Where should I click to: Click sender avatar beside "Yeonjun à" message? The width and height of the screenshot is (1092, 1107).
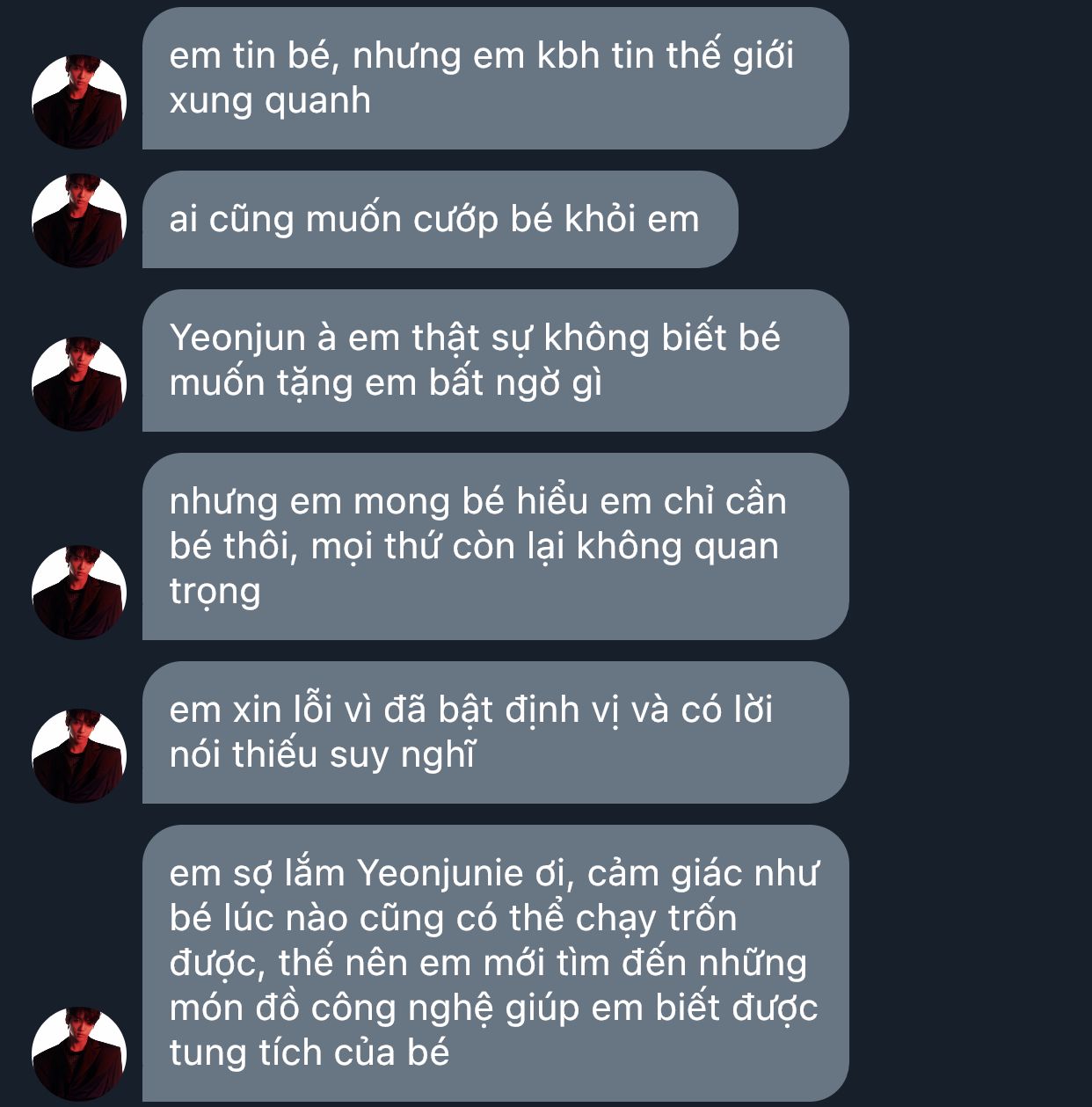coord(79,384)
